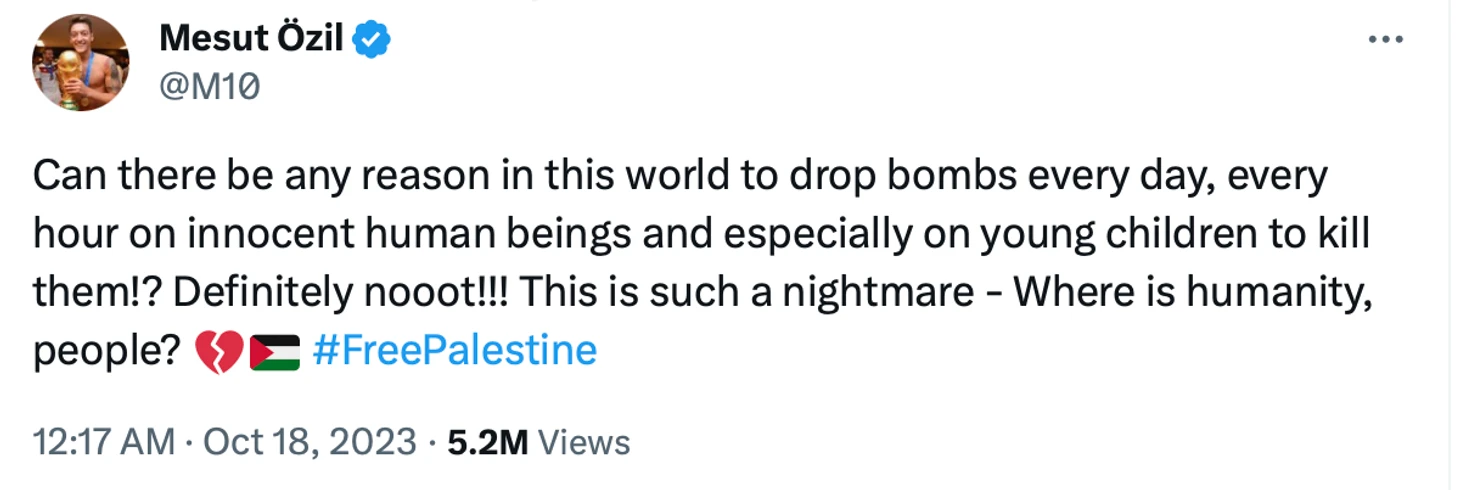1460x490 pixels.
Task: Click the broken heart emoji
Action: point(217,352)
